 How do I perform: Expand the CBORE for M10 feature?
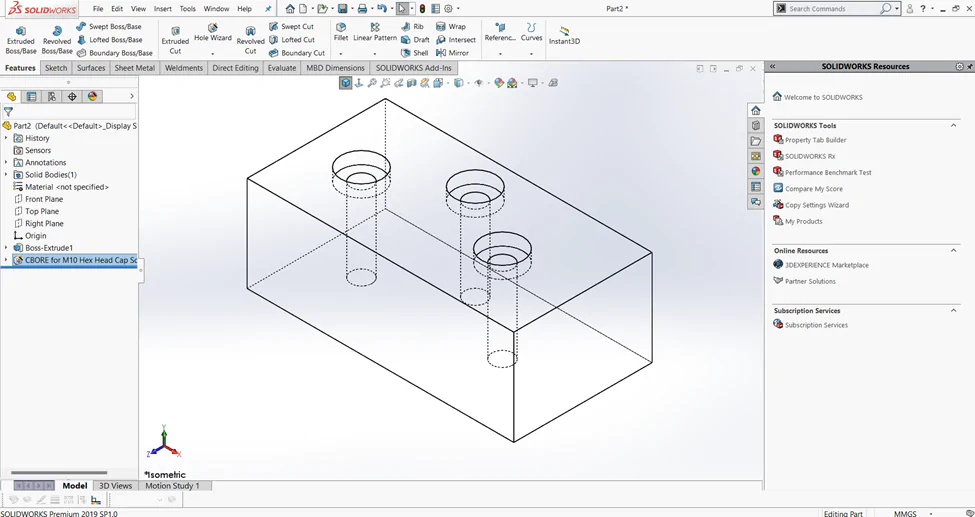(x=6, y=260)
